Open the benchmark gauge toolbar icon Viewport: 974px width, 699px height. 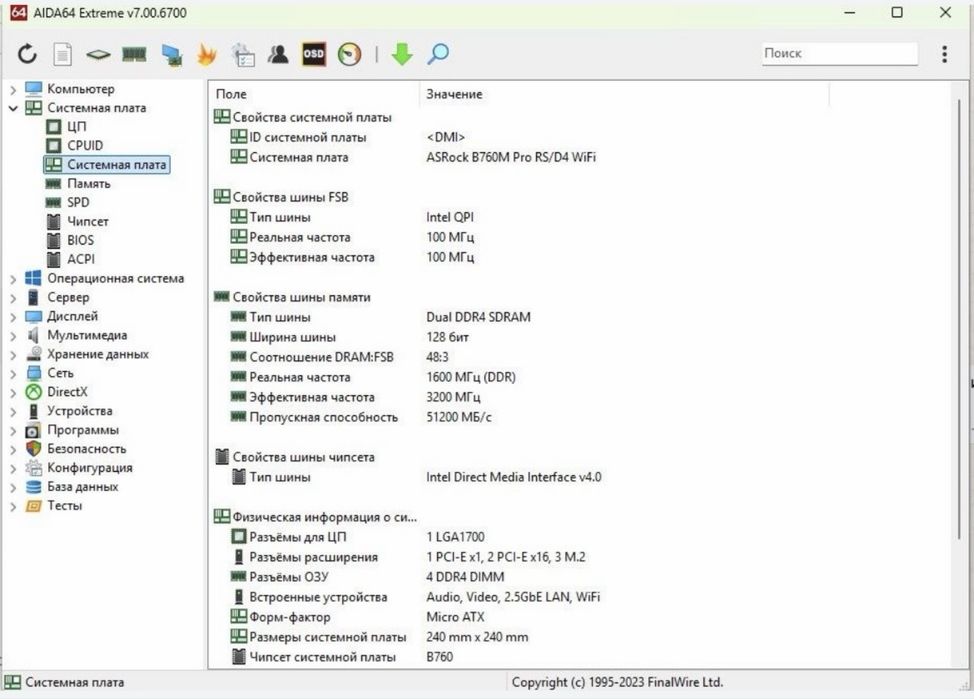pos(349,55)
